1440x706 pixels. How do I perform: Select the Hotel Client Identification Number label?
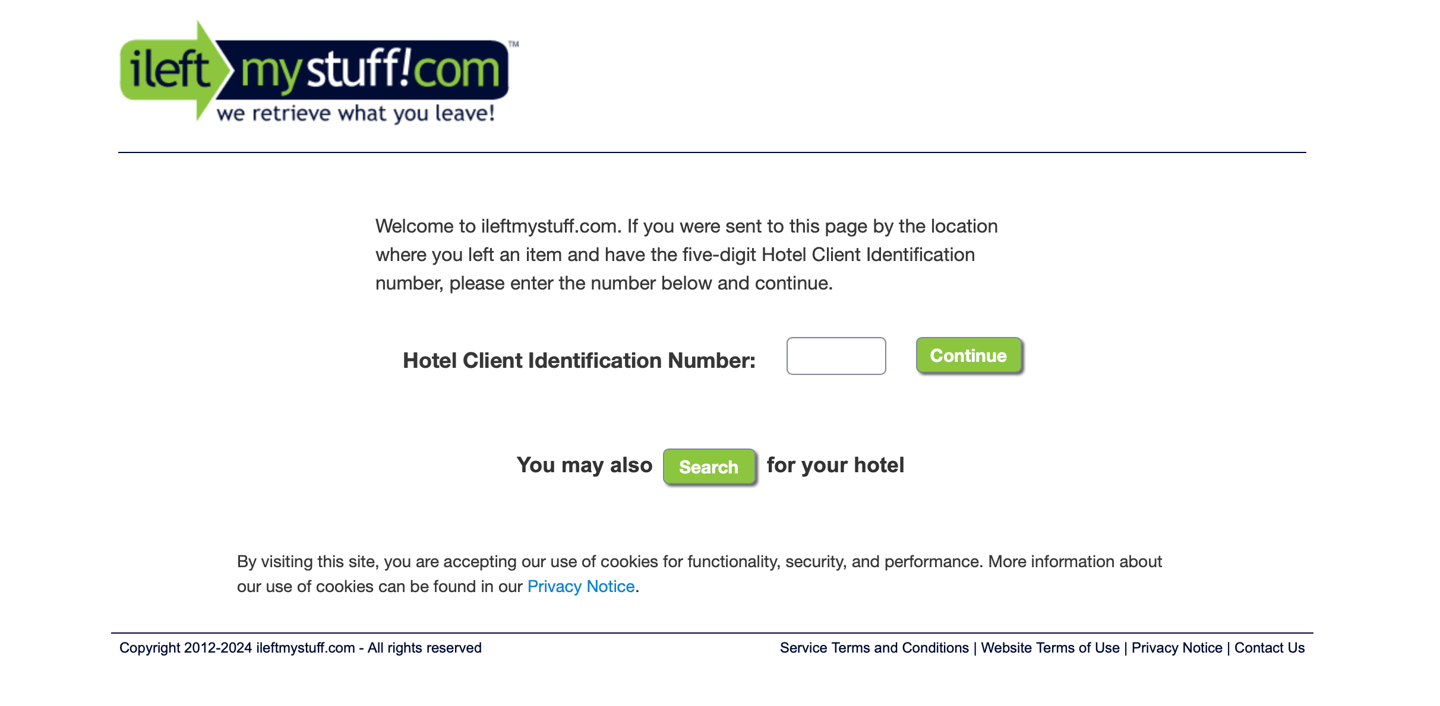click(578, 360)
